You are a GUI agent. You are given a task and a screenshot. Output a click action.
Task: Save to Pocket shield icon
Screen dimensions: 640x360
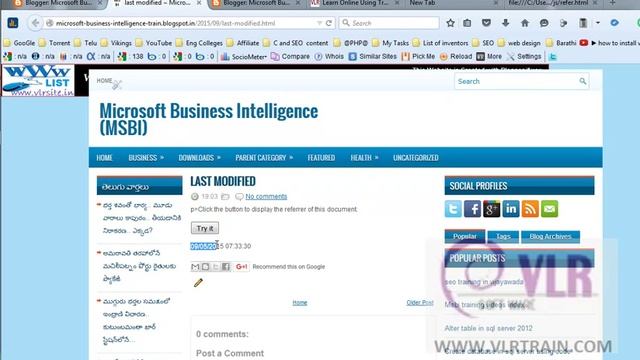pos(486,23)
